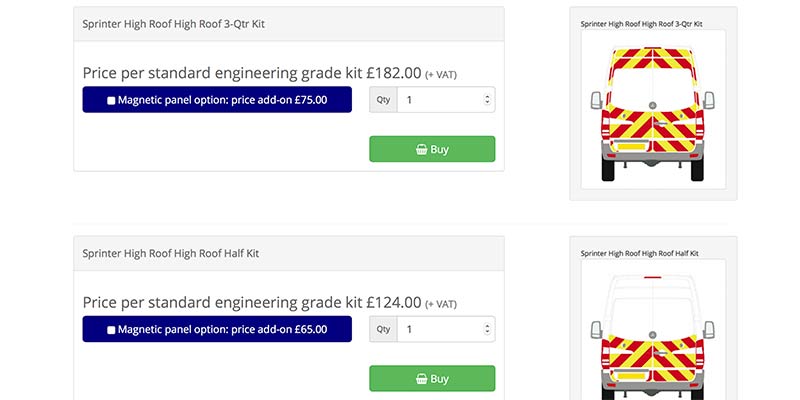Click the Half Kit thumbnail caption text
This screenshot has height=400, width=800.
point(639,253)
